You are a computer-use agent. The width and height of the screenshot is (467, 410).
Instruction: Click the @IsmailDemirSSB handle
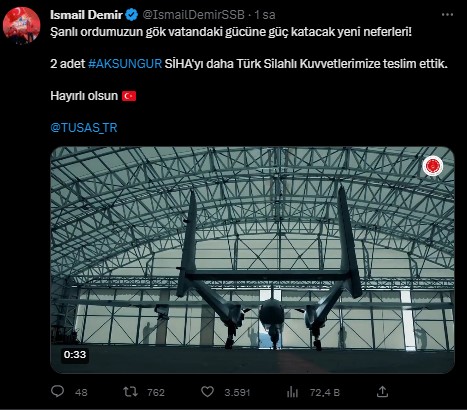(x=193, y=15)
